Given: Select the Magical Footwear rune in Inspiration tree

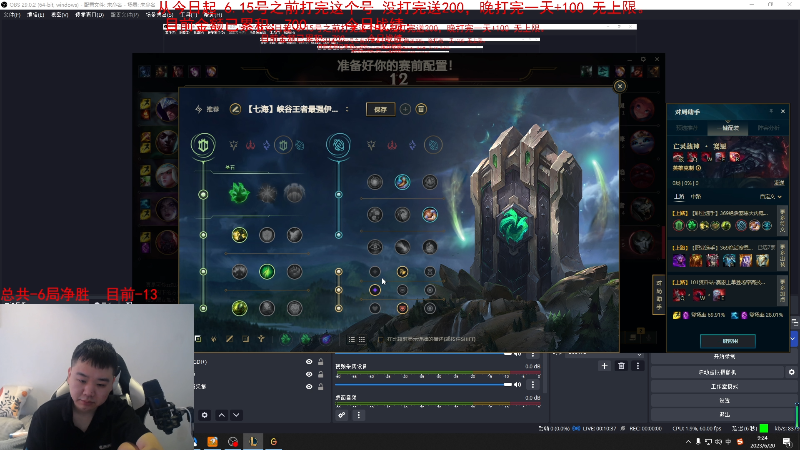Looking at the screenshot, I should click(x=403, y=182).
